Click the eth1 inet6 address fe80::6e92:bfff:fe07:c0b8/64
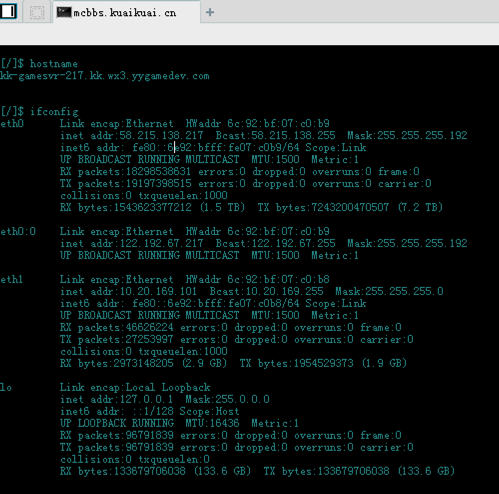The image size is (499, 494). pyautogui.click(x=216, y=303)
